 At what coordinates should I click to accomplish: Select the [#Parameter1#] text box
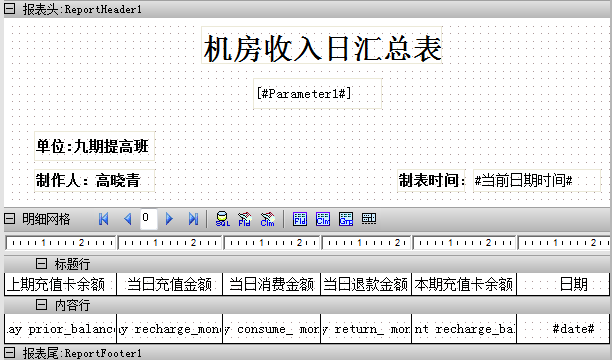(317, 93)
